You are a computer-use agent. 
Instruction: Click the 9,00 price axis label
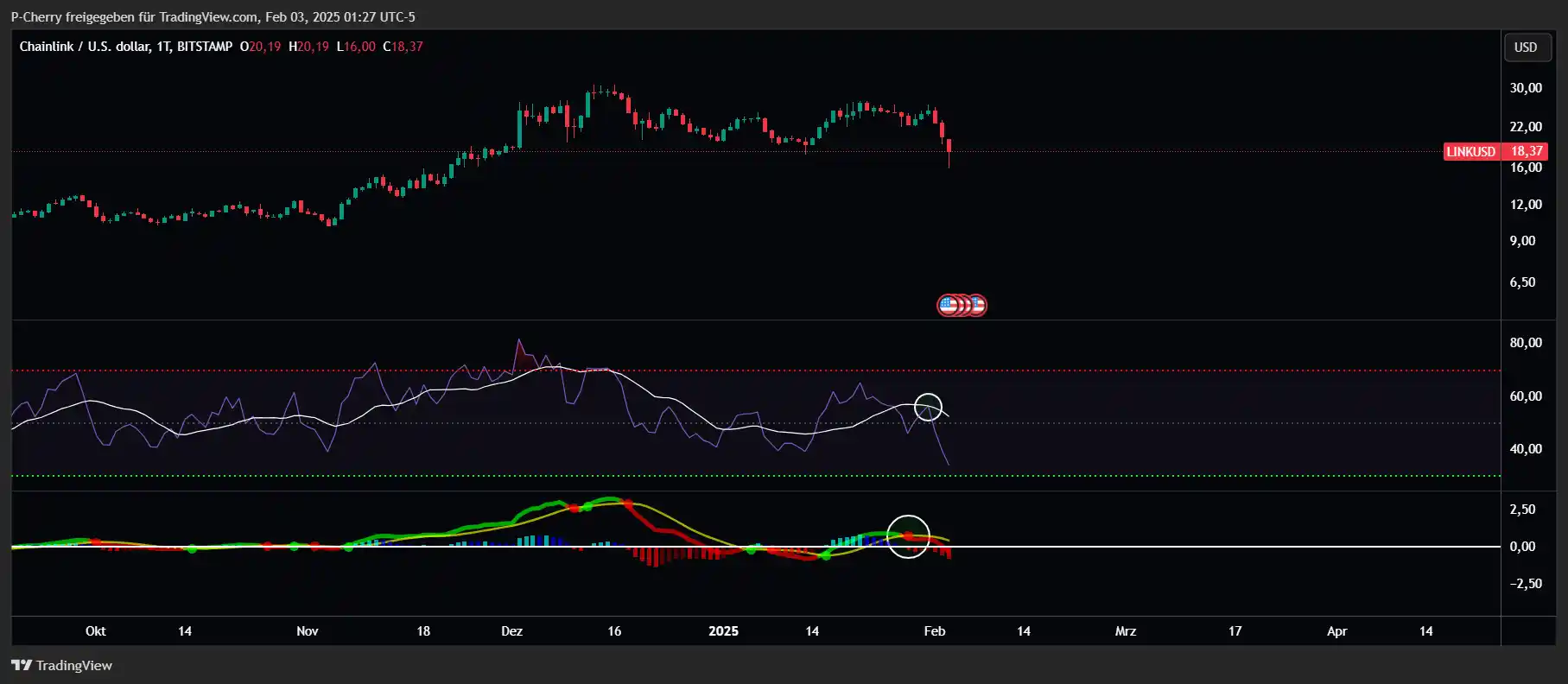point(1523,241)
